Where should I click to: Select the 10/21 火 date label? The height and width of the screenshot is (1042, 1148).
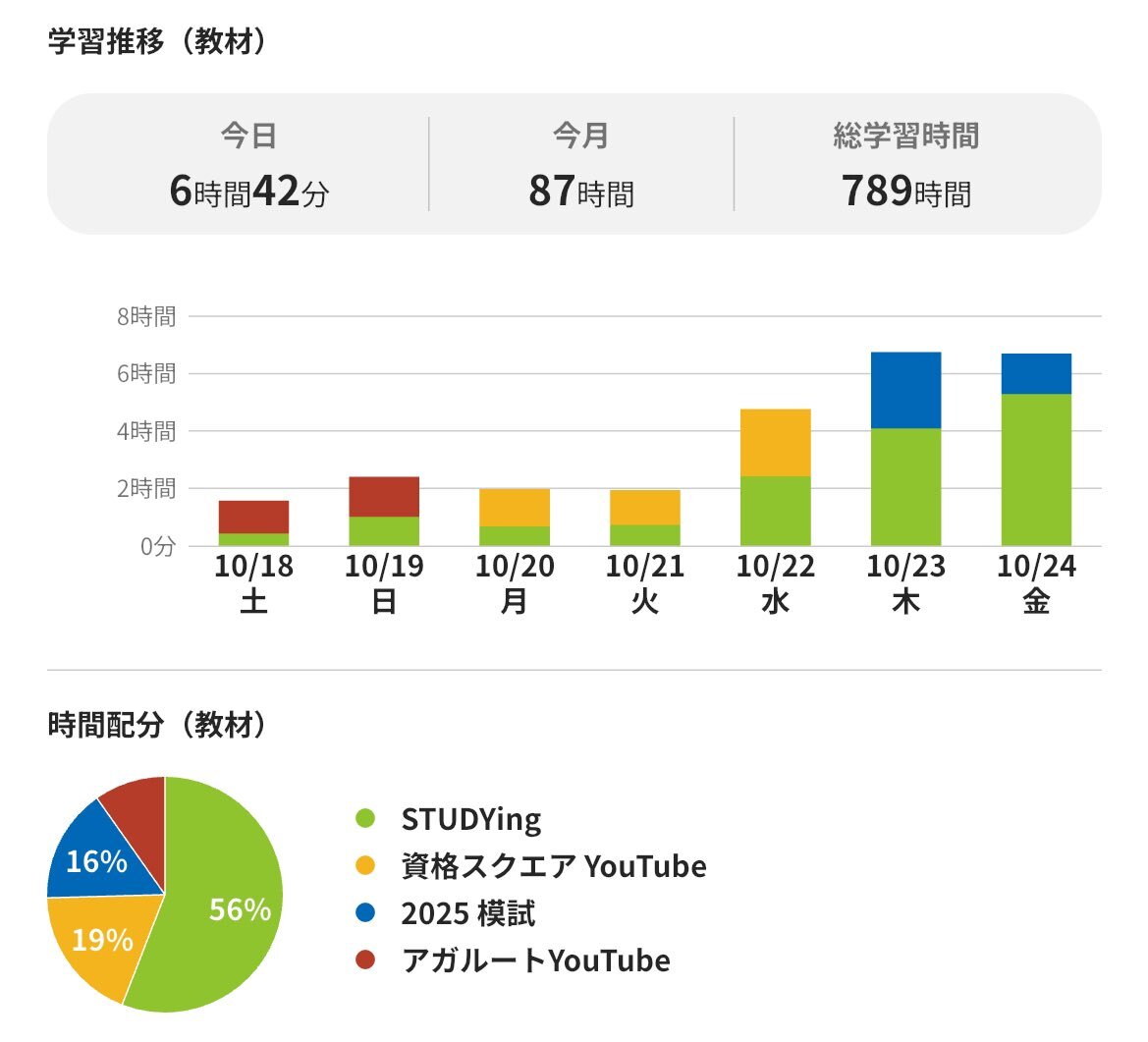pos(644,583)
